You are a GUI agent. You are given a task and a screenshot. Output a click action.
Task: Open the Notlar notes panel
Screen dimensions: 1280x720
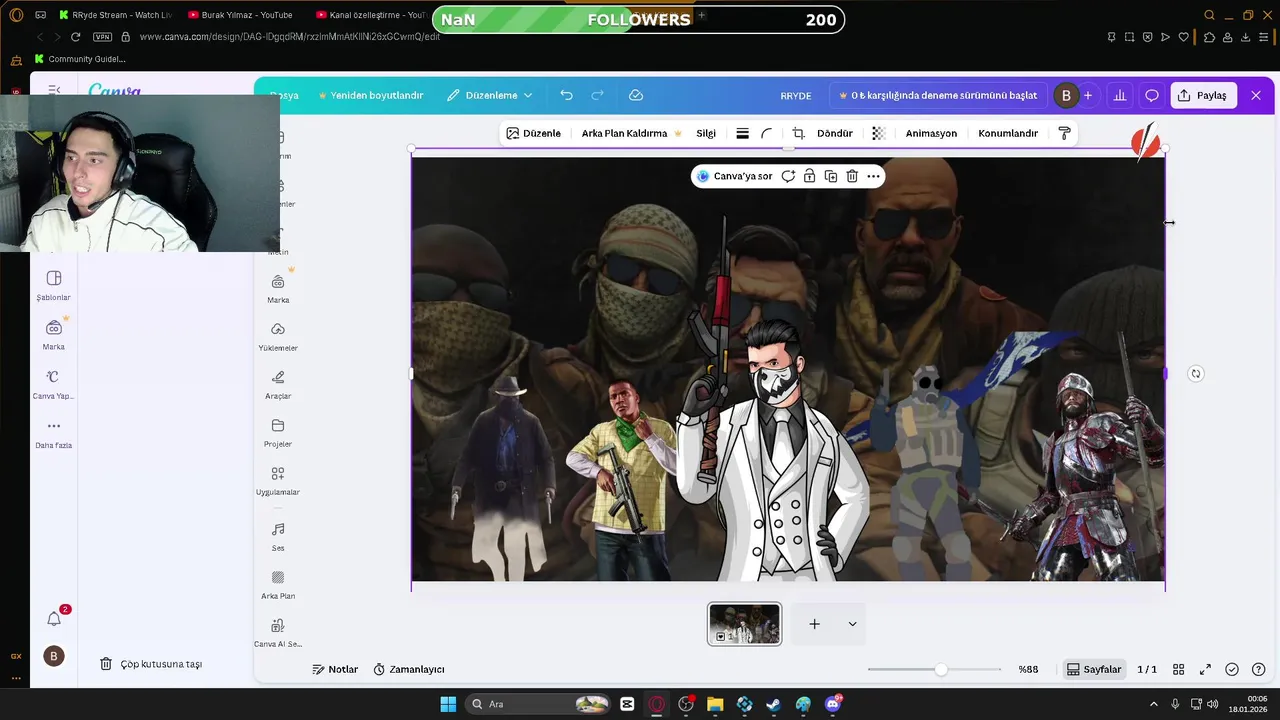coord(335,669)
